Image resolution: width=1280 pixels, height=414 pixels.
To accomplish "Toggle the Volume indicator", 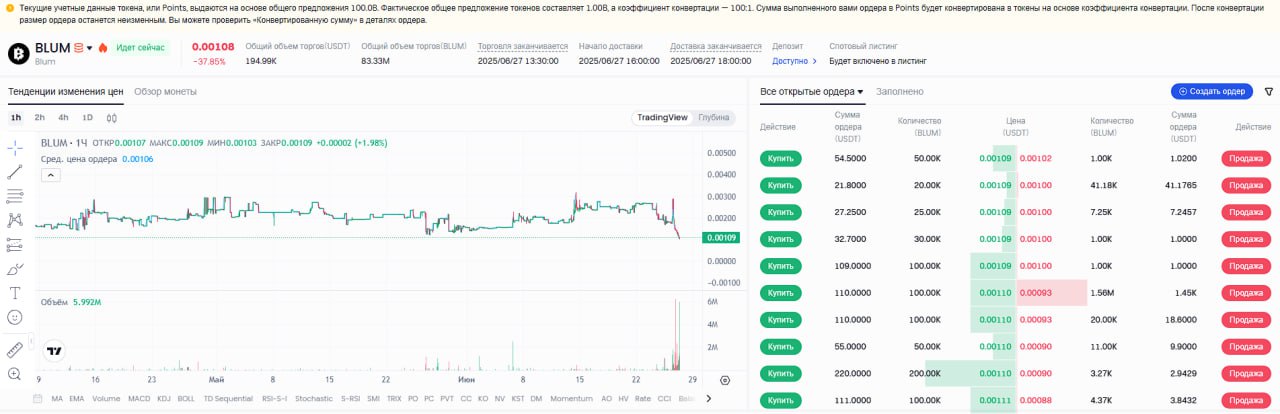I will pos(106,398).
